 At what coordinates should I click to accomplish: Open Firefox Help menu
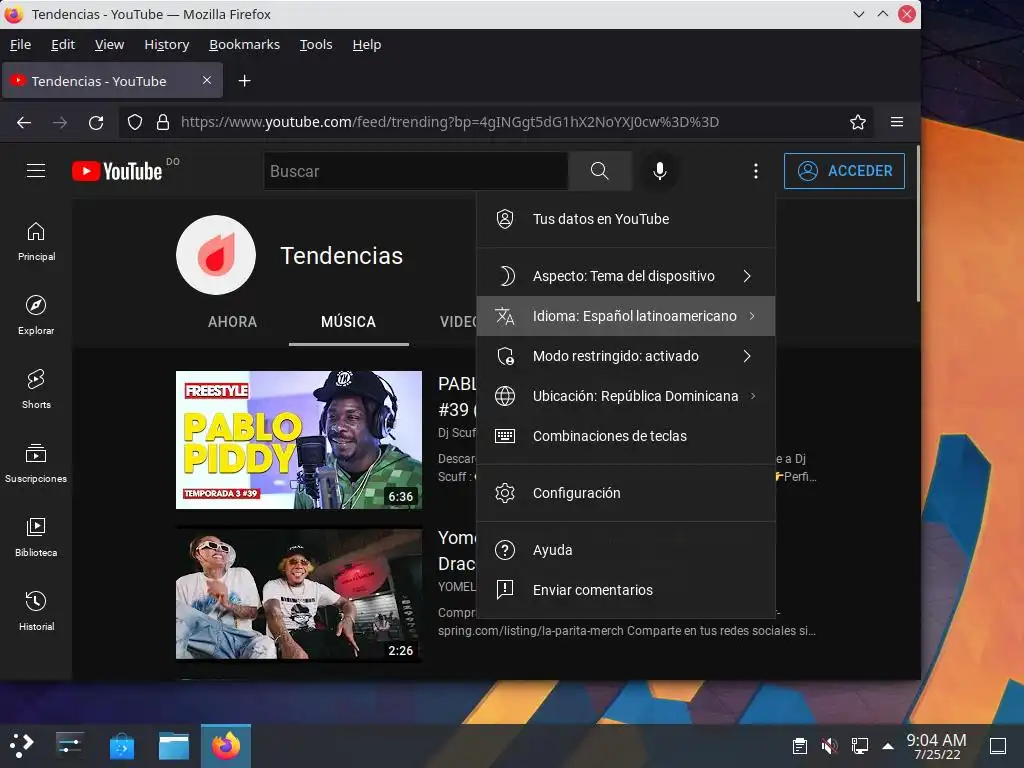366,44
